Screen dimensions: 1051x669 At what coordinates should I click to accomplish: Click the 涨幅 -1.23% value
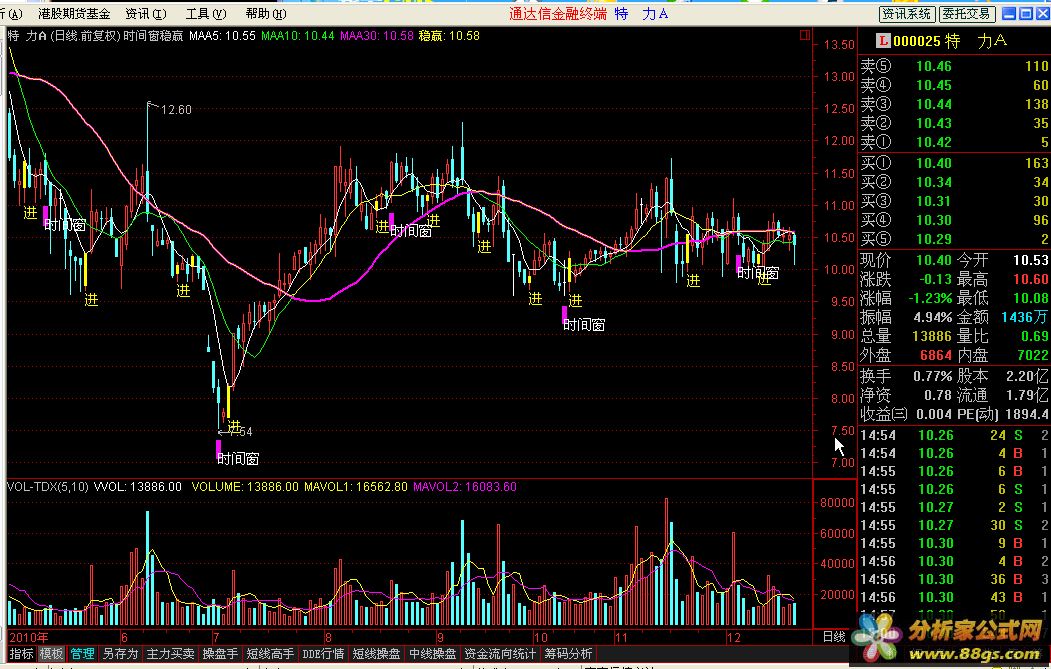pyautogui.click(x=930, y=298)
